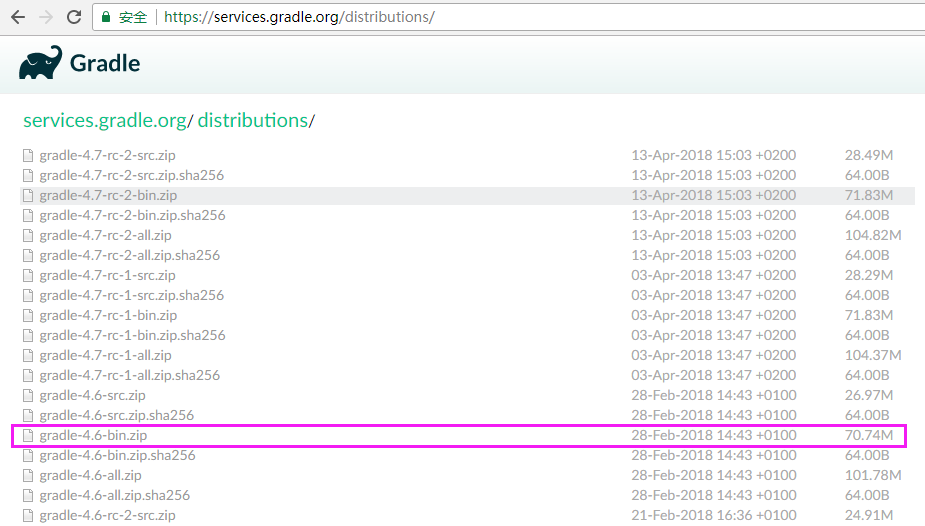Download gradle-4.7-rc-1-all.zip
Viewport: 925px width, 526px height.
coord(106,356)
